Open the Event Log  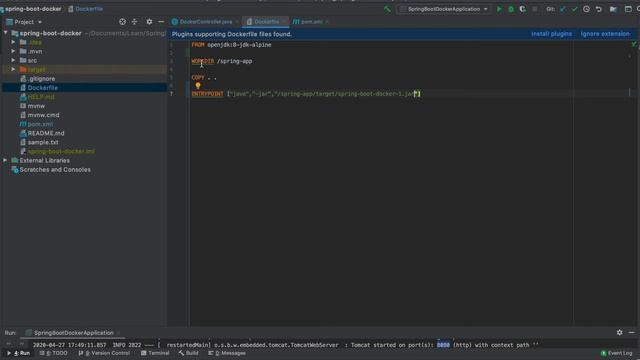(616, 353)
